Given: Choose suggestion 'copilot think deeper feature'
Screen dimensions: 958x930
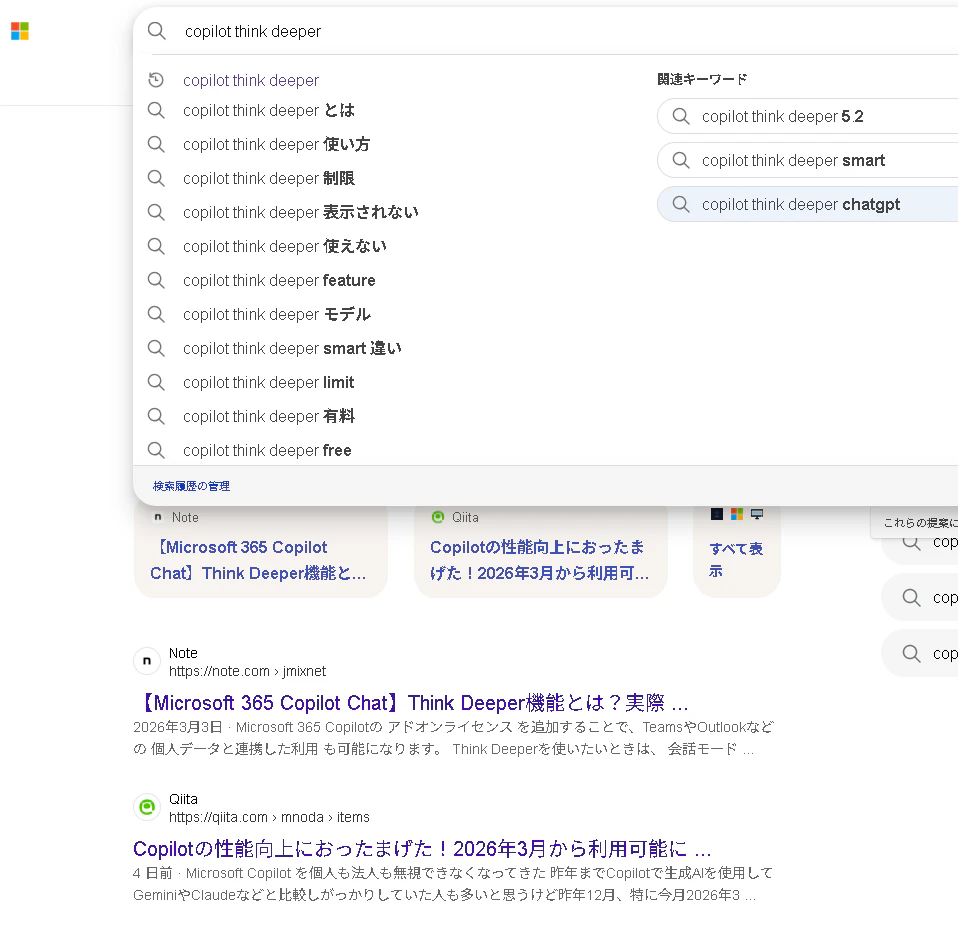Looking at the screenshot, I should click(x=279, y=280).
